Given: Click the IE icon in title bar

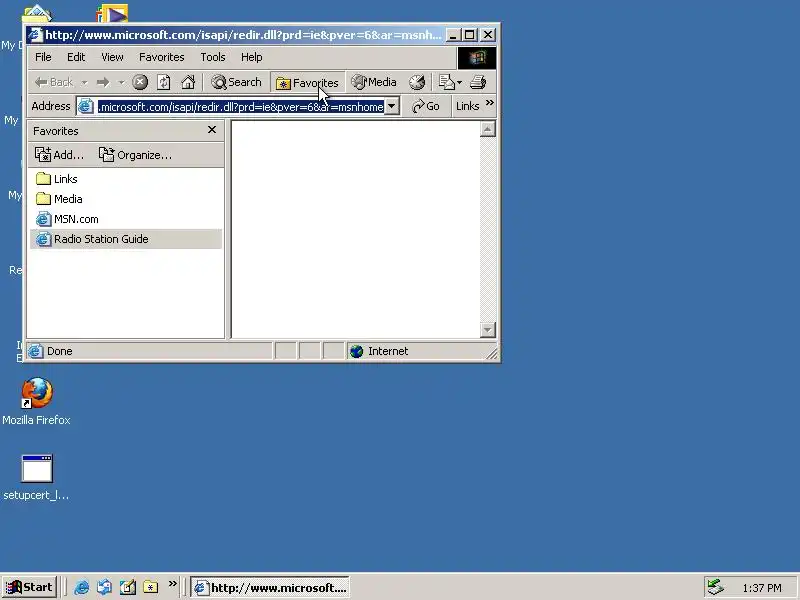Looking at the screenshot, I should click(35, 35).
